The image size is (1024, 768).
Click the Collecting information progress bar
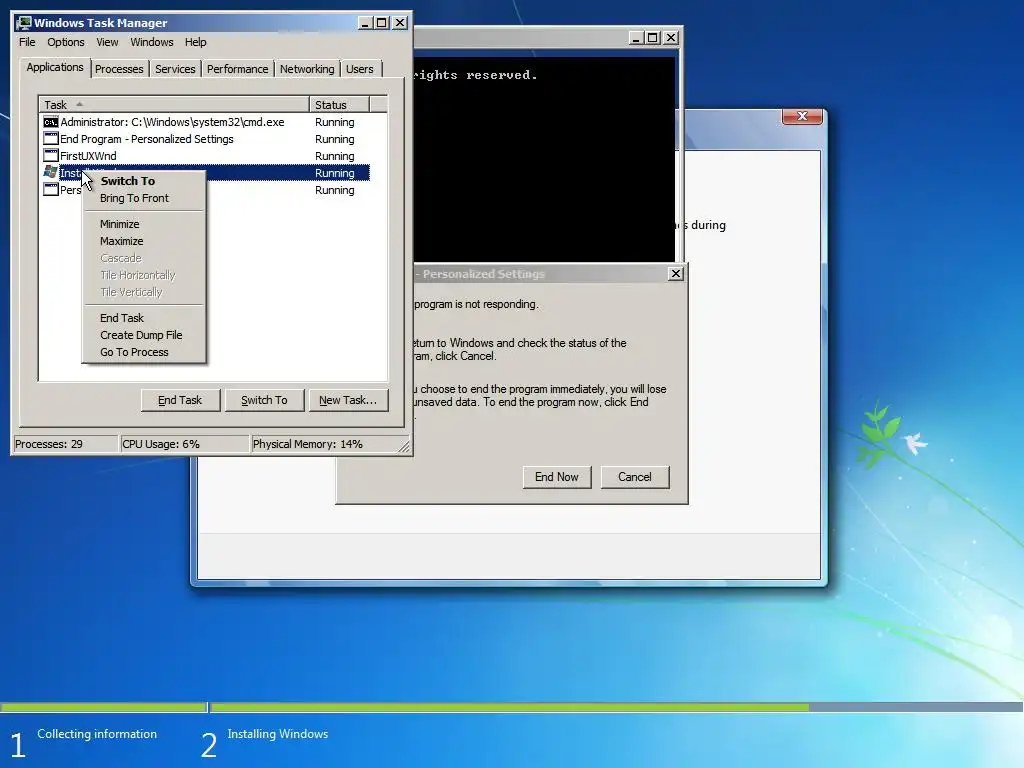click(x=103, y=707)
